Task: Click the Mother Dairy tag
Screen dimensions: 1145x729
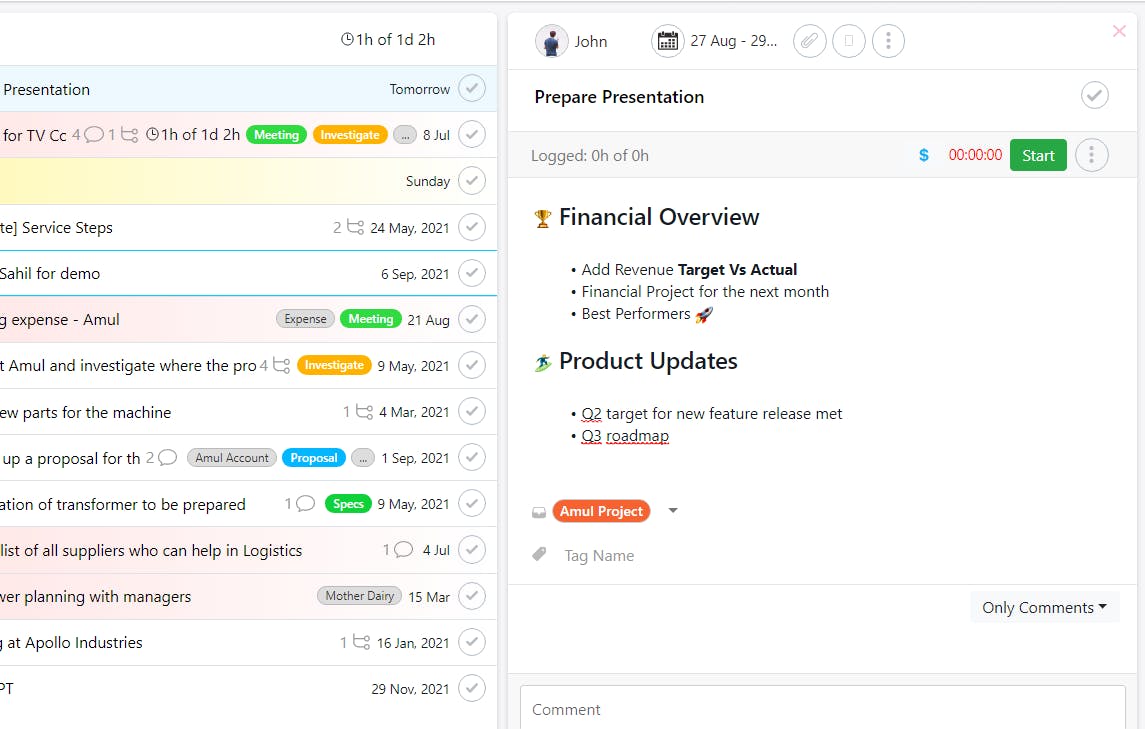Action: [359, 595]
